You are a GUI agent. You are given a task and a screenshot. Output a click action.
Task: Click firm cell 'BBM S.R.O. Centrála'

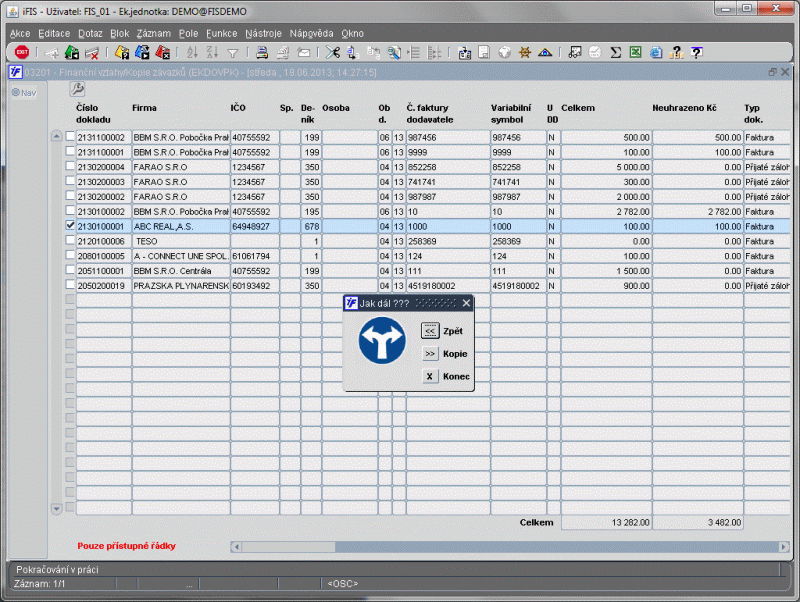pos(181,271)
